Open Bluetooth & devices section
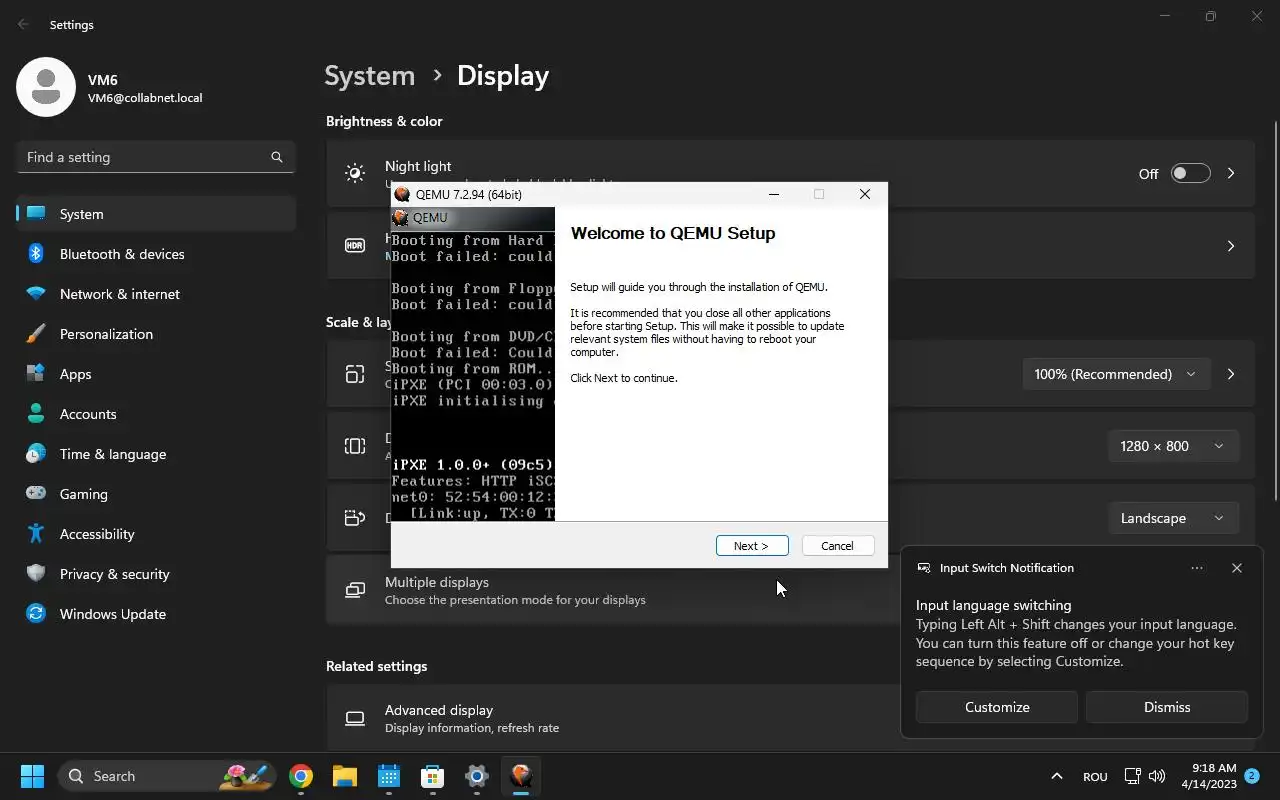Image resolution: width=1280 pixels, height=800 pixels. coord(156,254)
